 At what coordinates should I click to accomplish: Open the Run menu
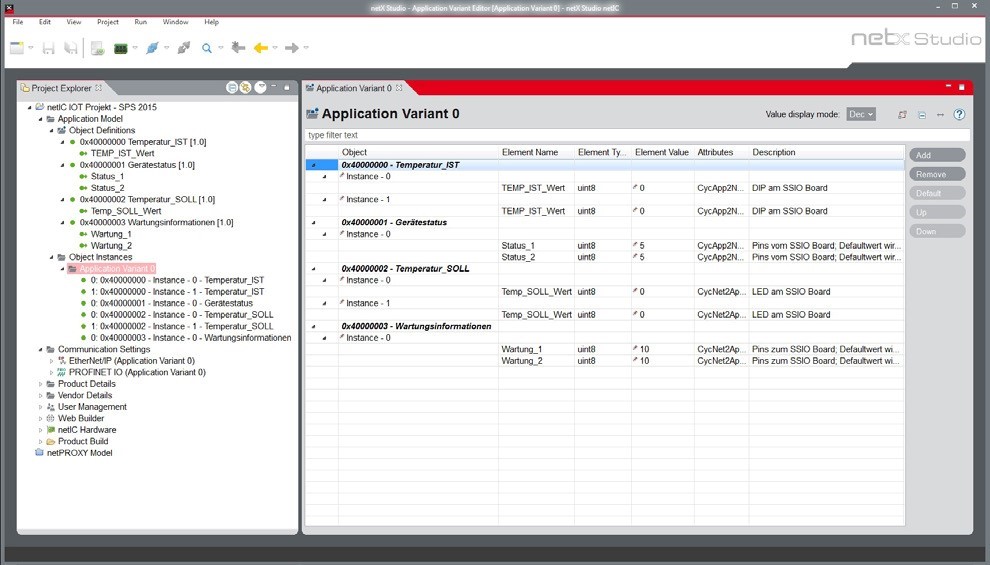[140, 21]
